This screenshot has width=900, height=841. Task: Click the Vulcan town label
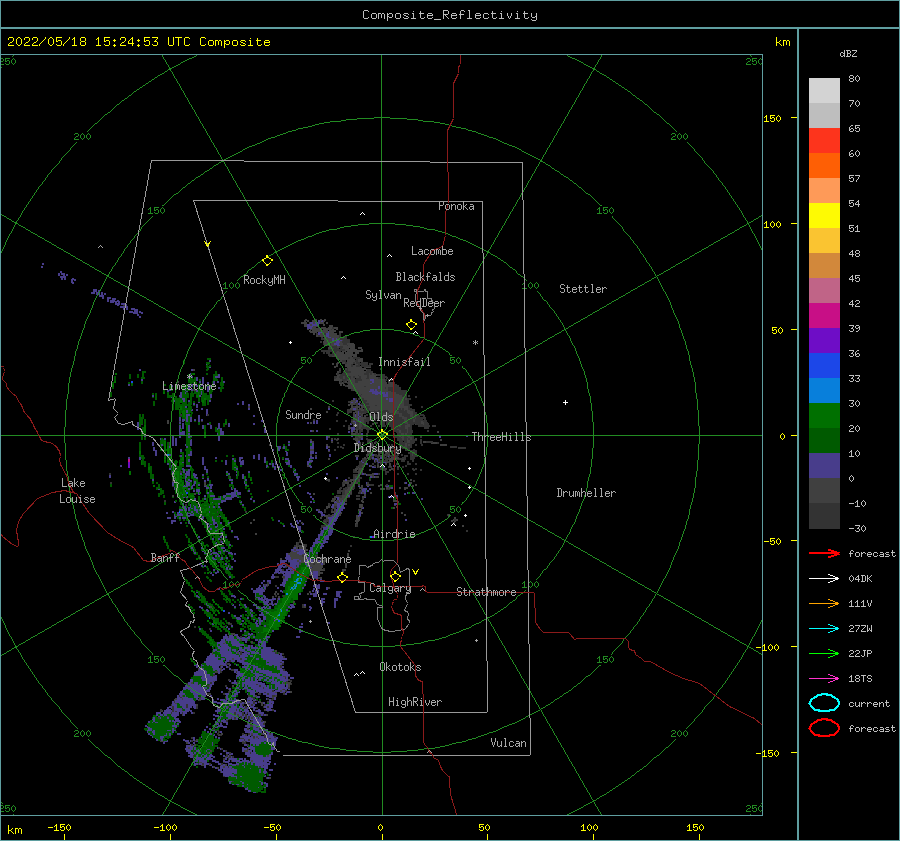508,743
